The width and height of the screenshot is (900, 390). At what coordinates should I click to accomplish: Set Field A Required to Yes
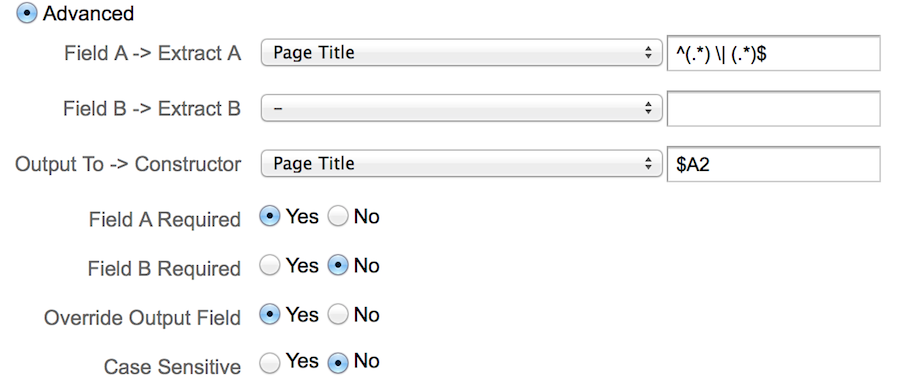[x=270, y=217]
